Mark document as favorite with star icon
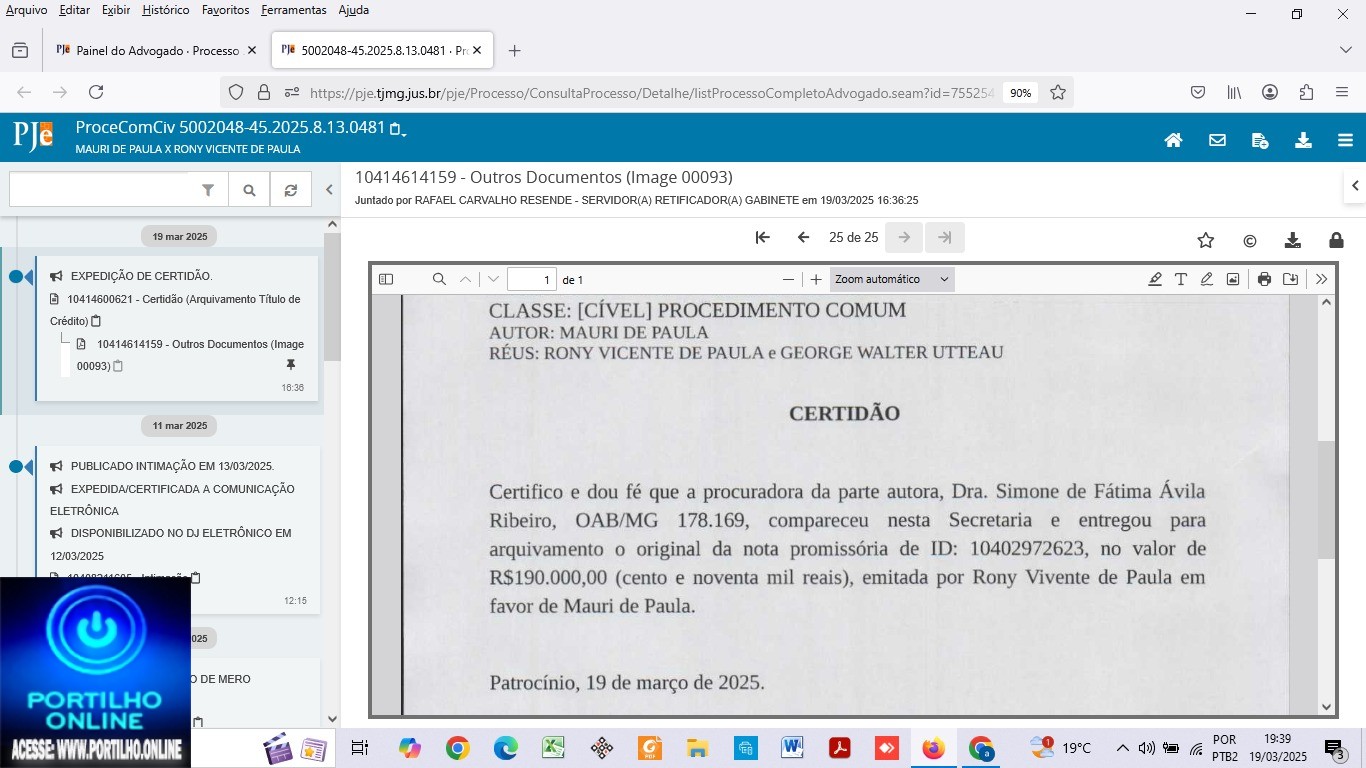This screenshot has width=1366, height=768. click(x=1206, y=240)
